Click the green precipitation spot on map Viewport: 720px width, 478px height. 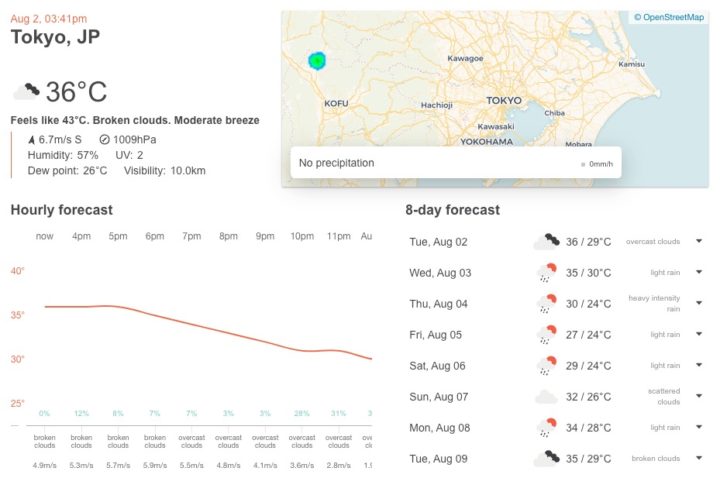click(317, 61)
